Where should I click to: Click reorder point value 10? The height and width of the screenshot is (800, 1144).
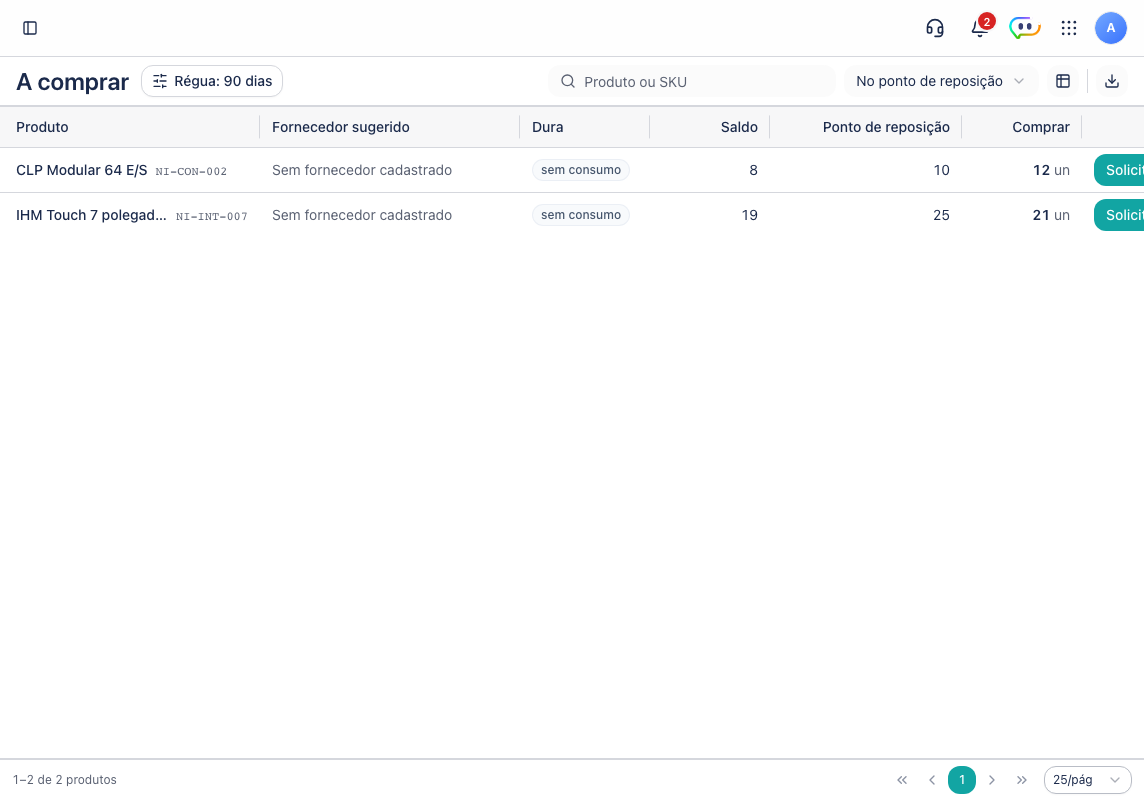[941, 170]
